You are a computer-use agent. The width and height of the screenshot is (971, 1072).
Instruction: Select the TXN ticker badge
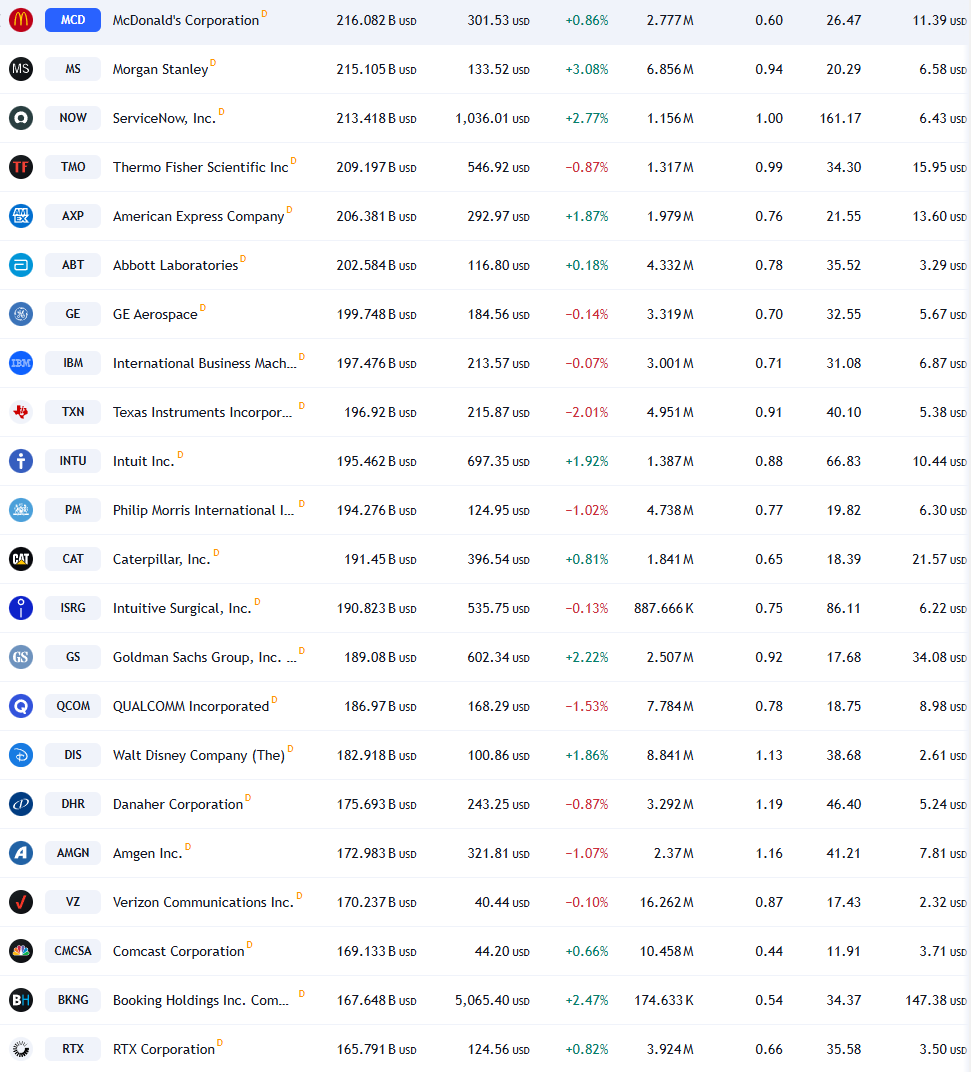pyautogui.click(x=73, y=412)
